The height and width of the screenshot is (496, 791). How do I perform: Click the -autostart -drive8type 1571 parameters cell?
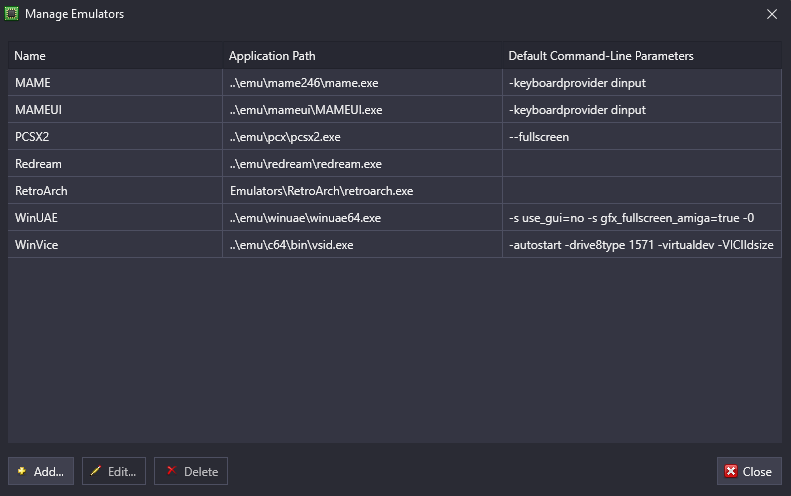tap(642, 245)
